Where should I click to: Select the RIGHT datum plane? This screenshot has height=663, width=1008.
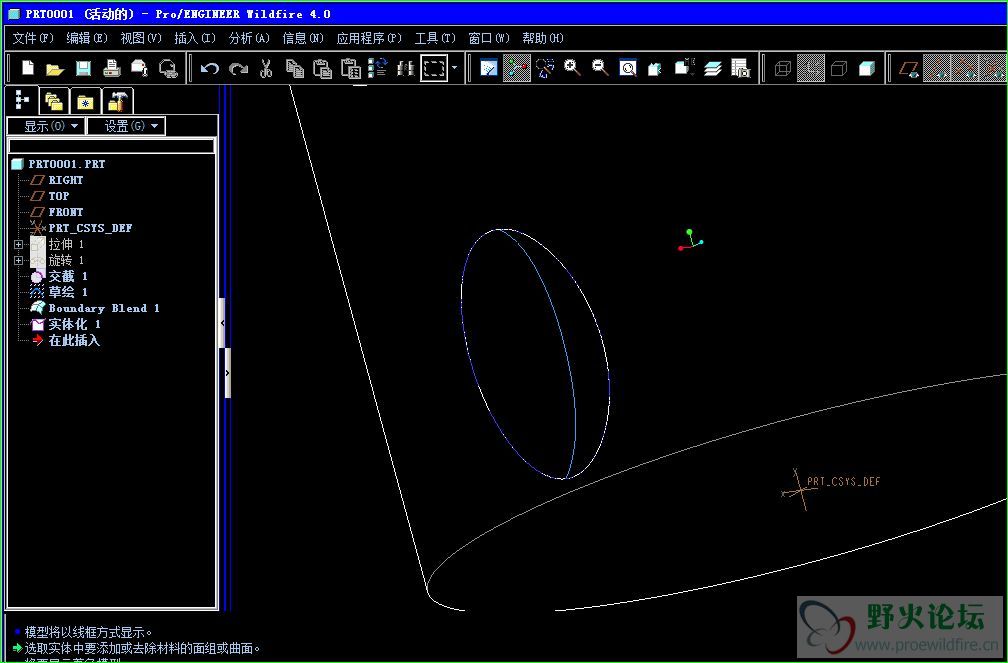(x=66, y=180)
